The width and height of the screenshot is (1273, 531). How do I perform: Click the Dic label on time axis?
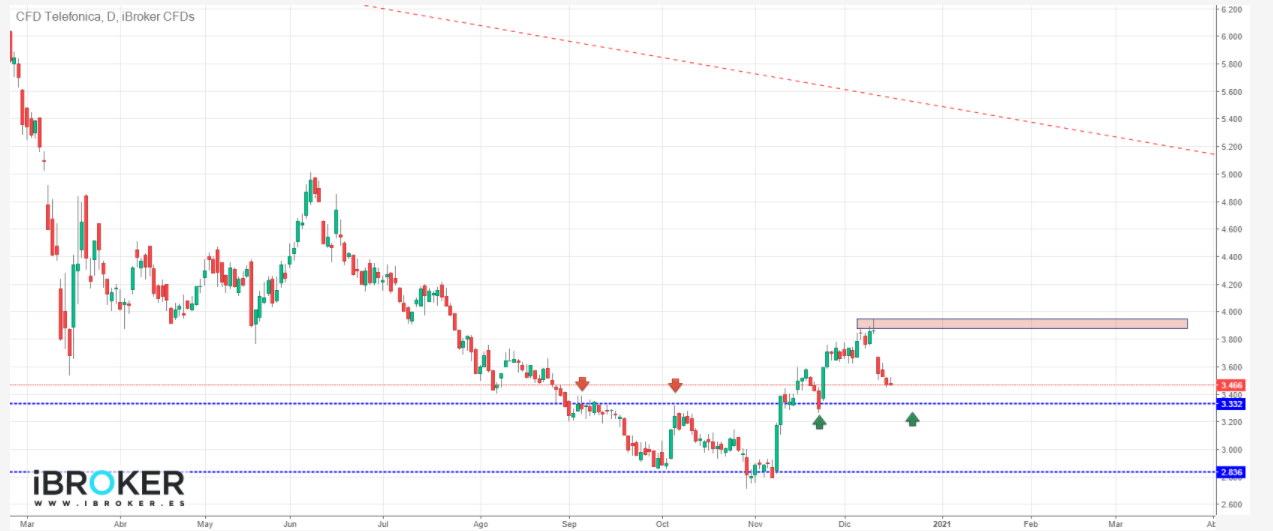click(845, 523)
